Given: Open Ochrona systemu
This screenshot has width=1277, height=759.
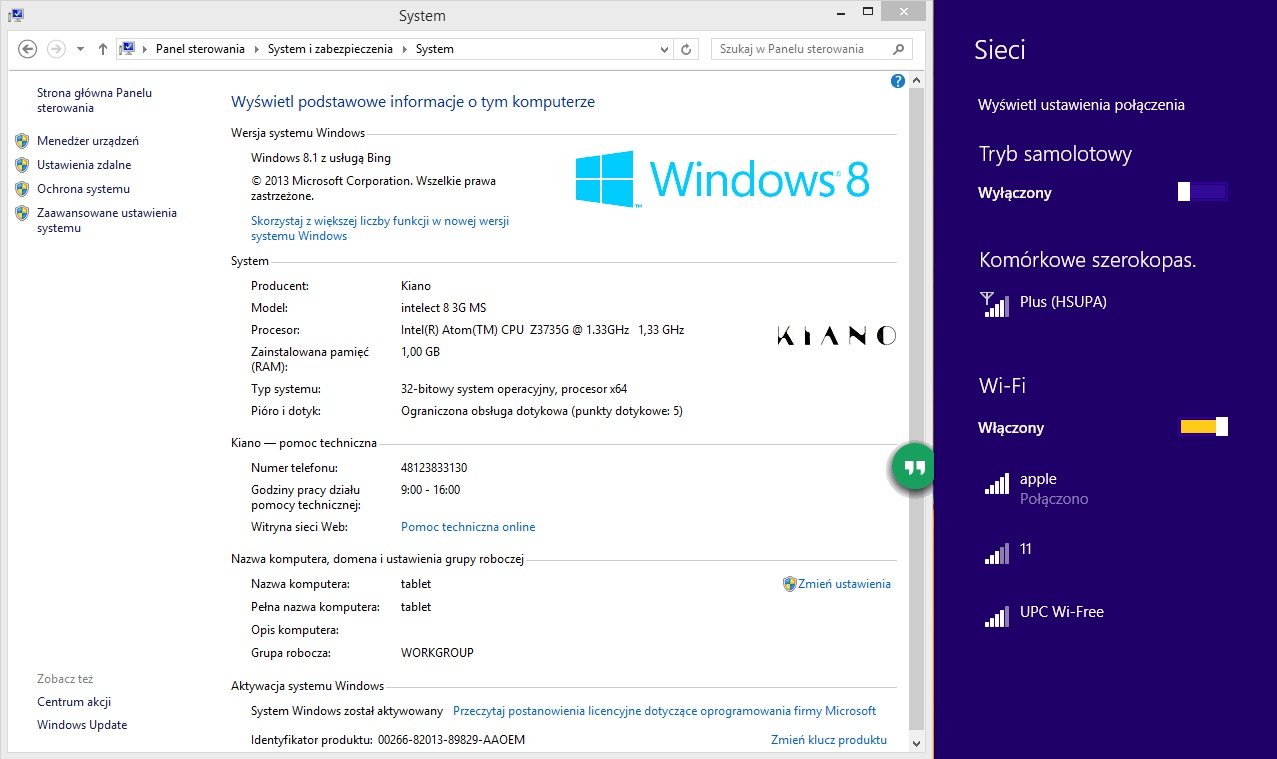Looking at the screenshot, I should point(83,189).
